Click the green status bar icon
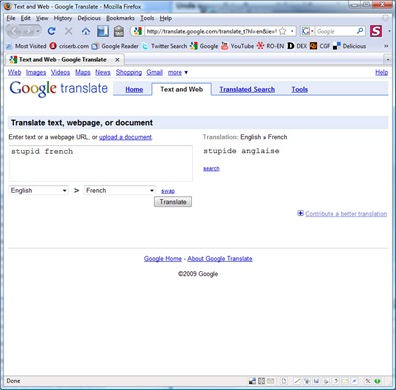The image size is (396, 390). [377, 381]
